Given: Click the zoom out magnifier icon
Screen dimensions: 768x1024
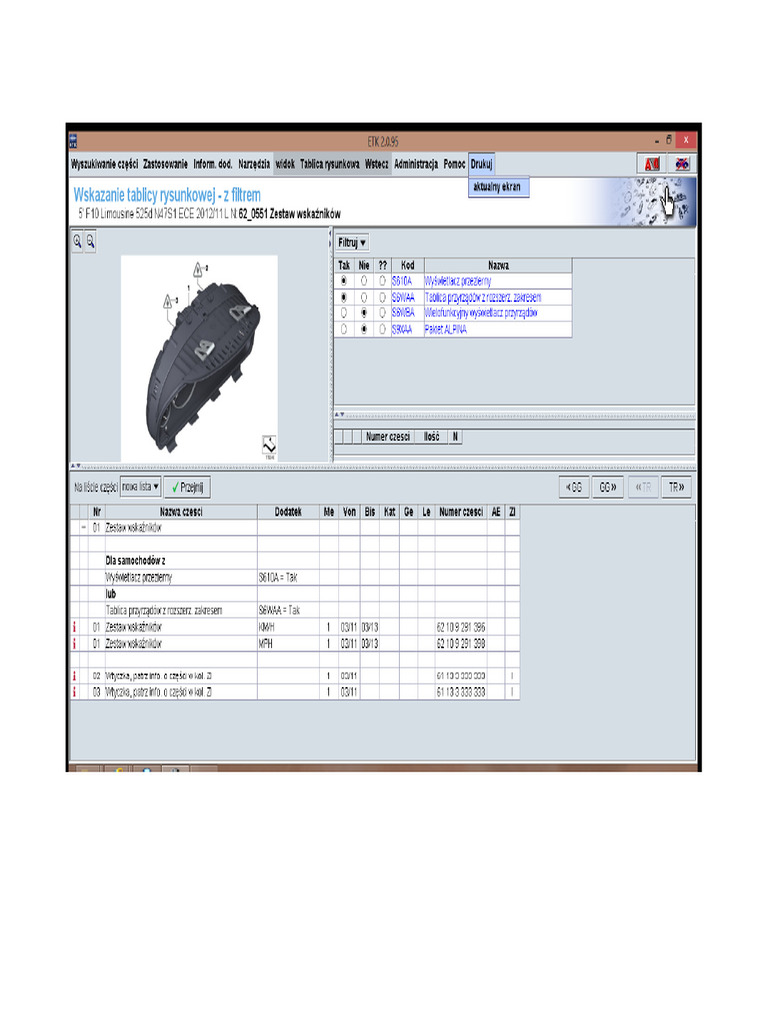Looking at the screenshot, I should [x=90, y=241].
